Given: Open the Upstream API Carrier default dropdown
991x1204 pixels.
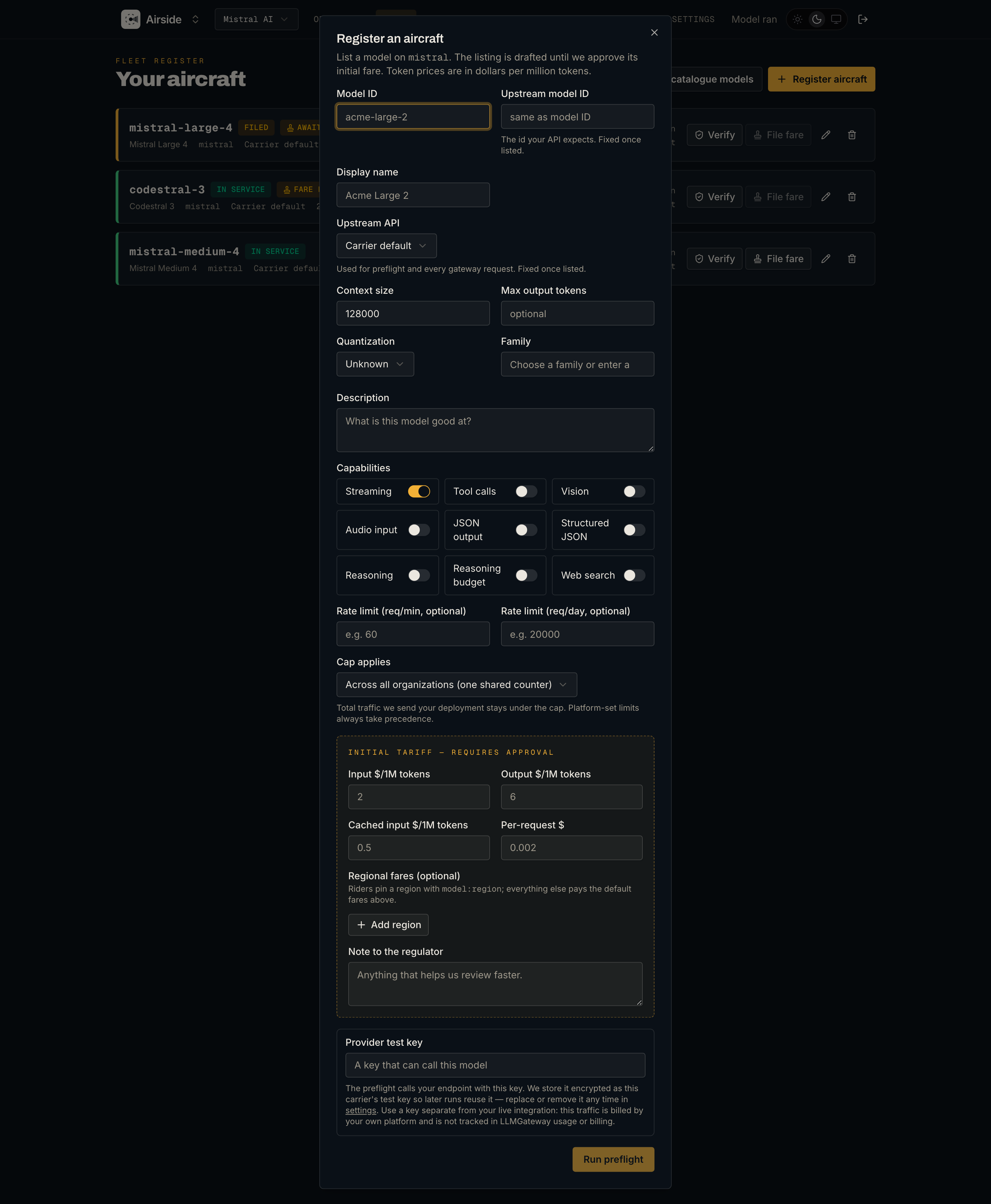Looking at the screenshot, I should tap(386, 246).
